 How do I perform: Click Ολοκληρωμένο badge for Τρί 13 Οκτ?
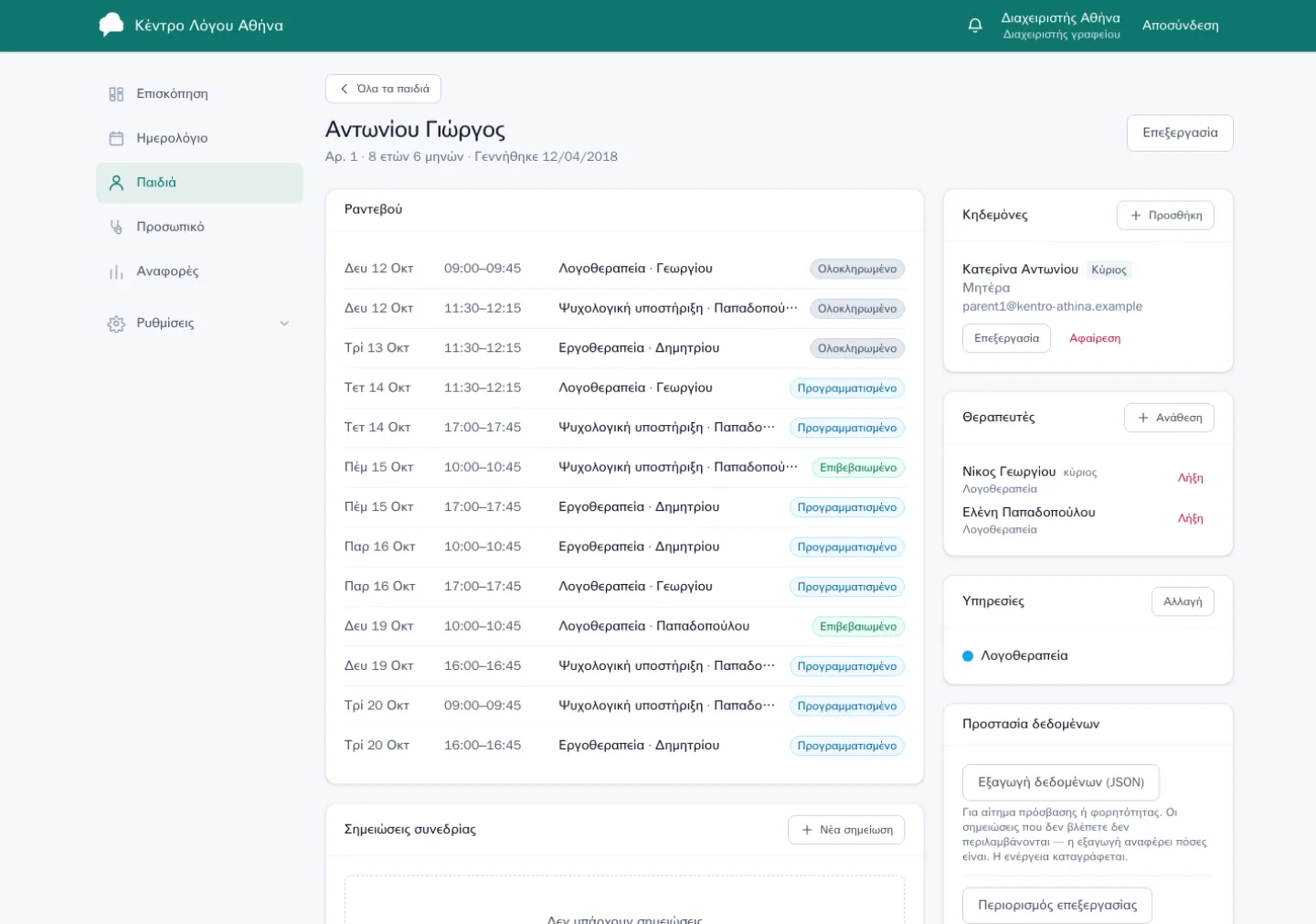pyautogui.click(x=857, y=348)
